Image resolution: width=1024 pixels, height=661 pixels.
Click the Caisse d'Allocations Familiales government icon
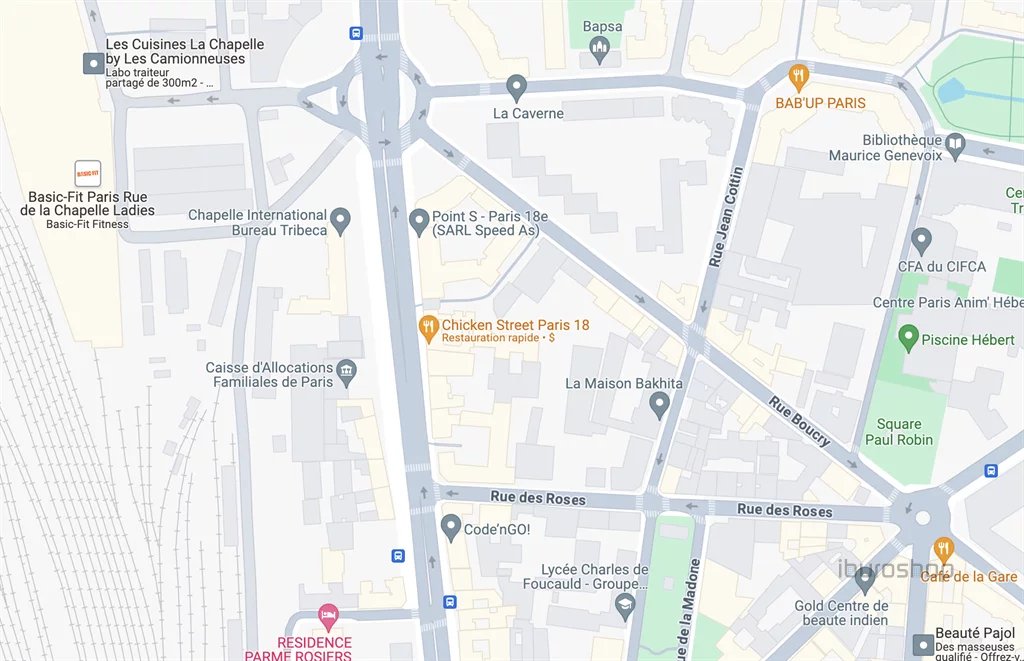(x=346, y=373)
